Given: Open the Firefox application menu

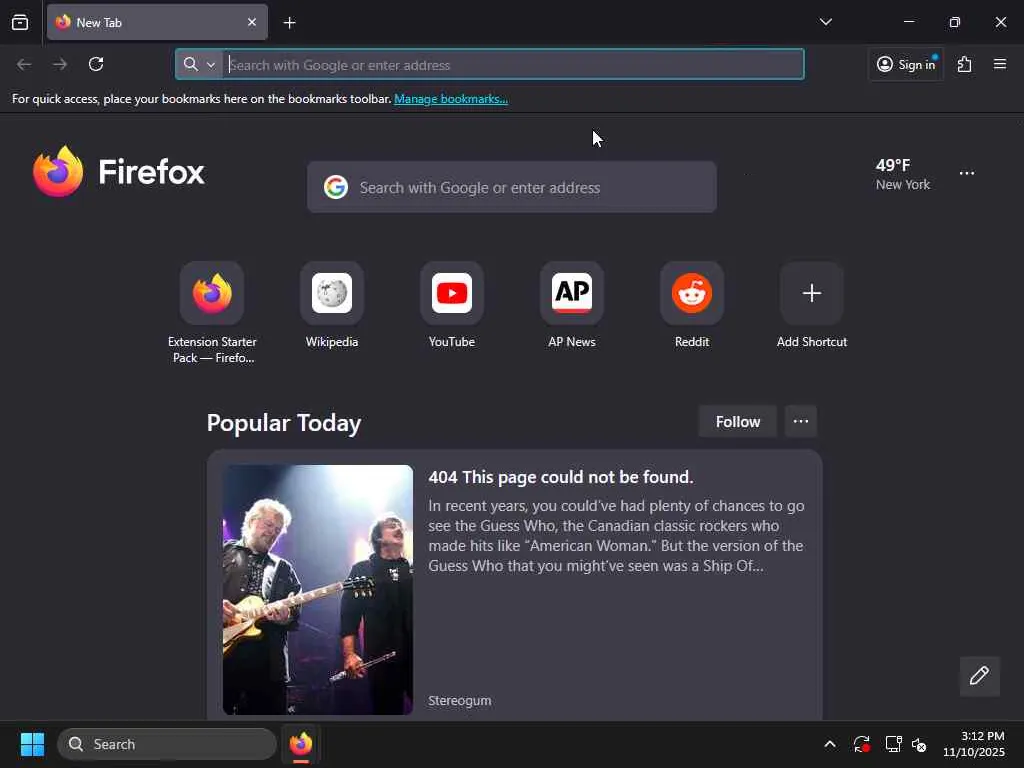Looking at the screenshot, I should point(999,64).
